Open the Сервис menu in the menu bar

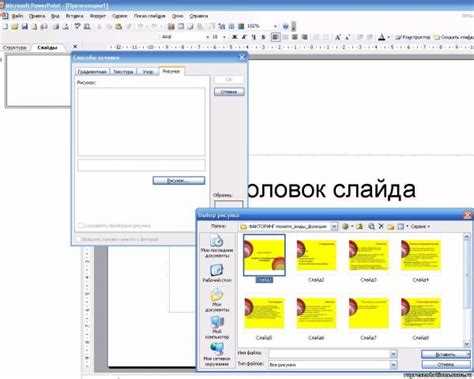[x=119, y=16]
